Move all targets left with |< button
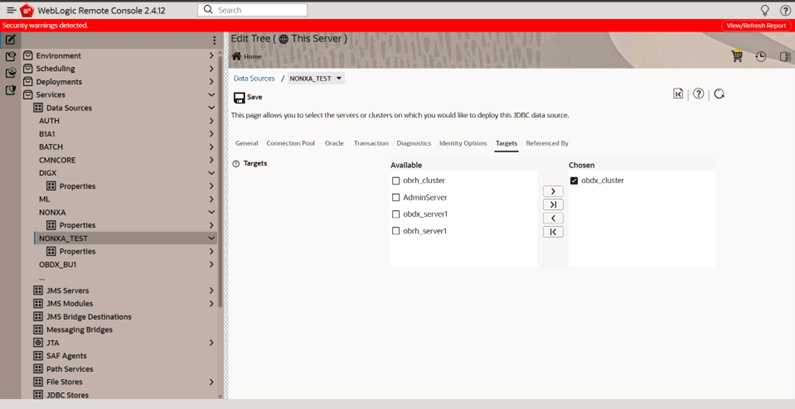Screen dimensions: 795x409 pos(553,232)
